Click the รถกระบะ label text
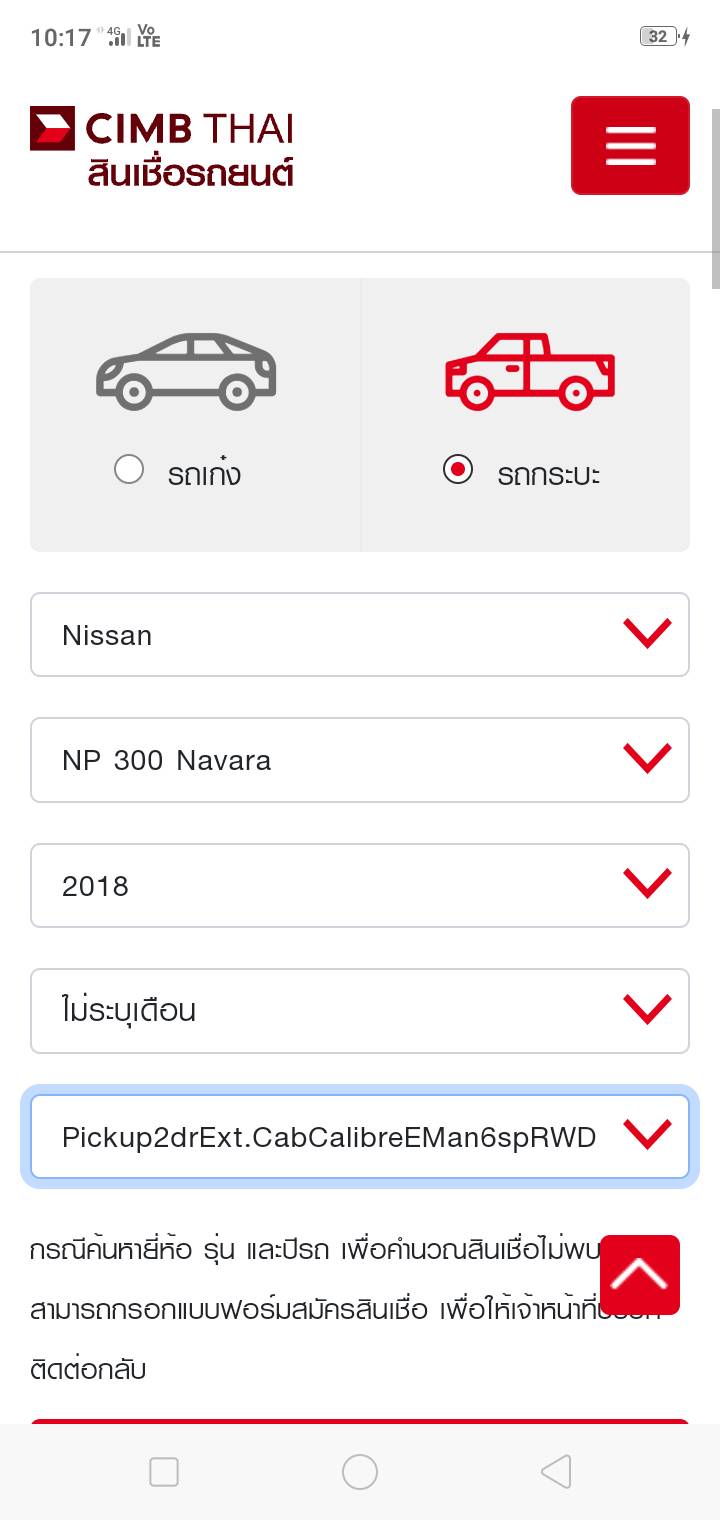Screen dimensions: 720x1520 (x=548, y=473)
